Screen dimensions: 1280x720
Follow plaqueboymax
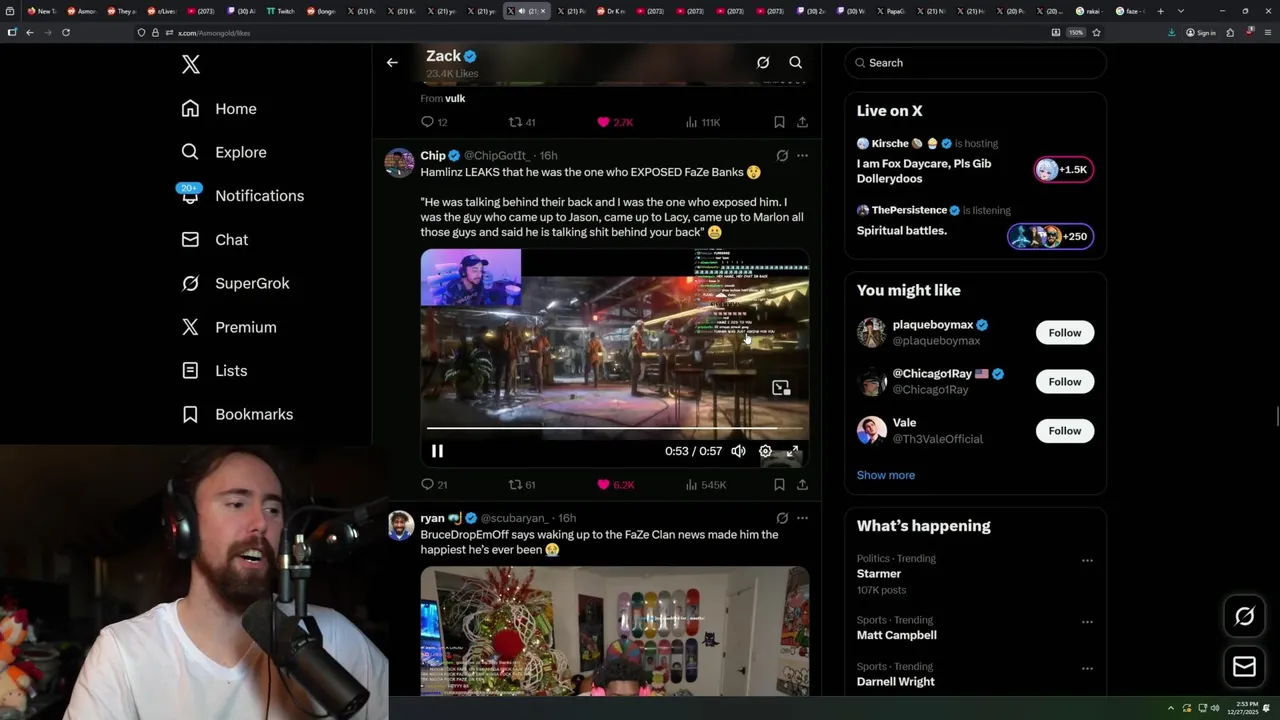[x=1065, y=332]
